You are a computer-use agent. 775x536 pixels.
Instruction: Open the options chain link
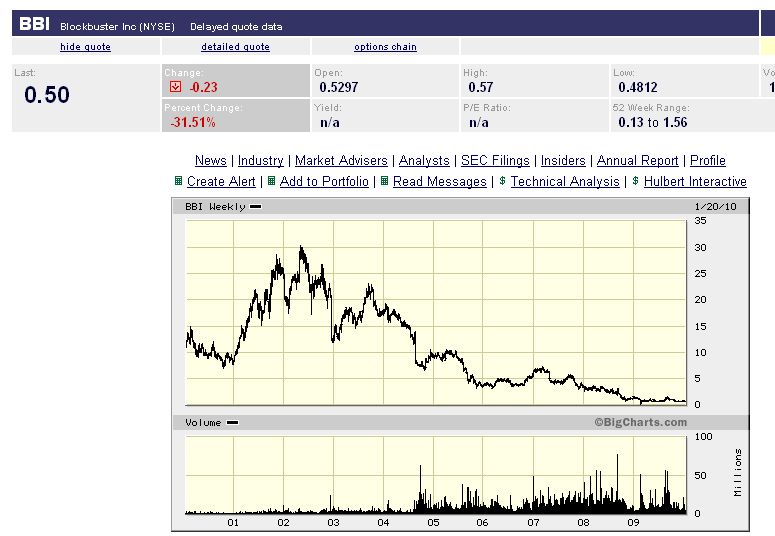tap(386, 47)
